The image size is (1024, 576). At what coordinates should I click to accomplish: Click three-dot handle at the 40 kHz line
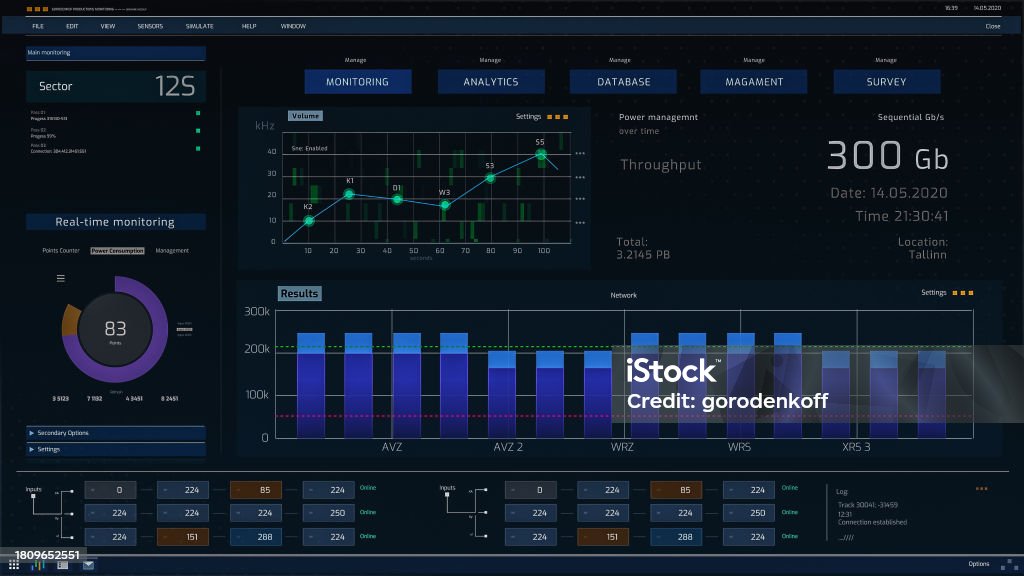pos(580,153)
